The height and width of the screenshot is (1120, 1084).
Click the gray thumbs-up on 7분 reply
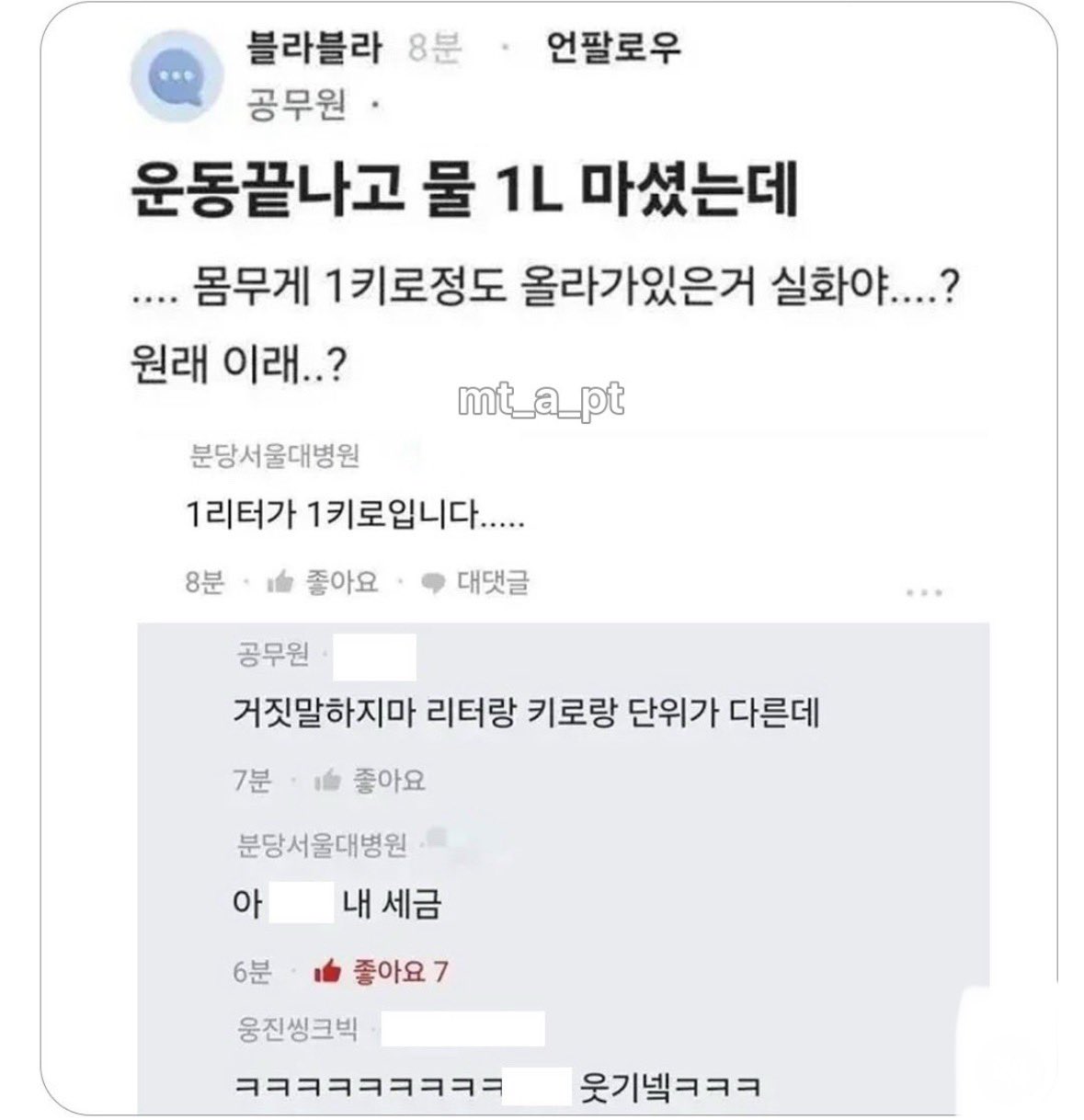tap(327, 781)
